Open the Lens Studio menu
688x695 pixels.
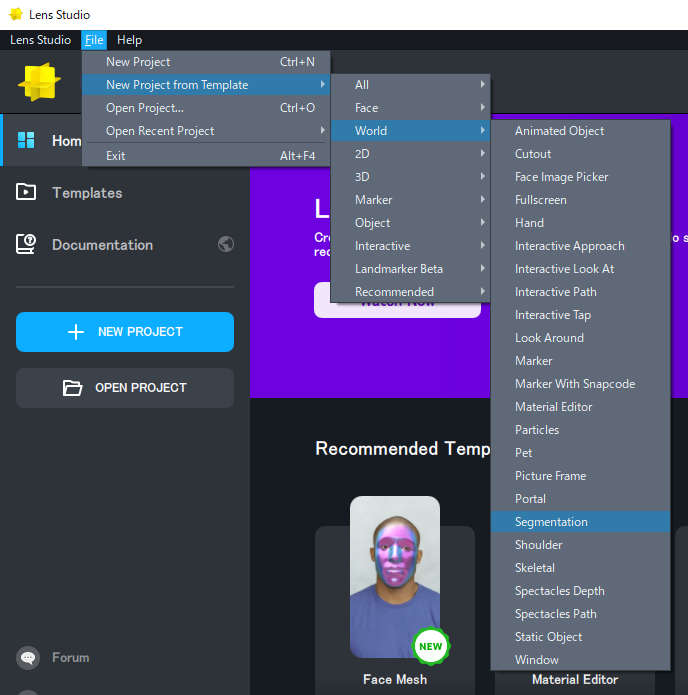(40, 40)
